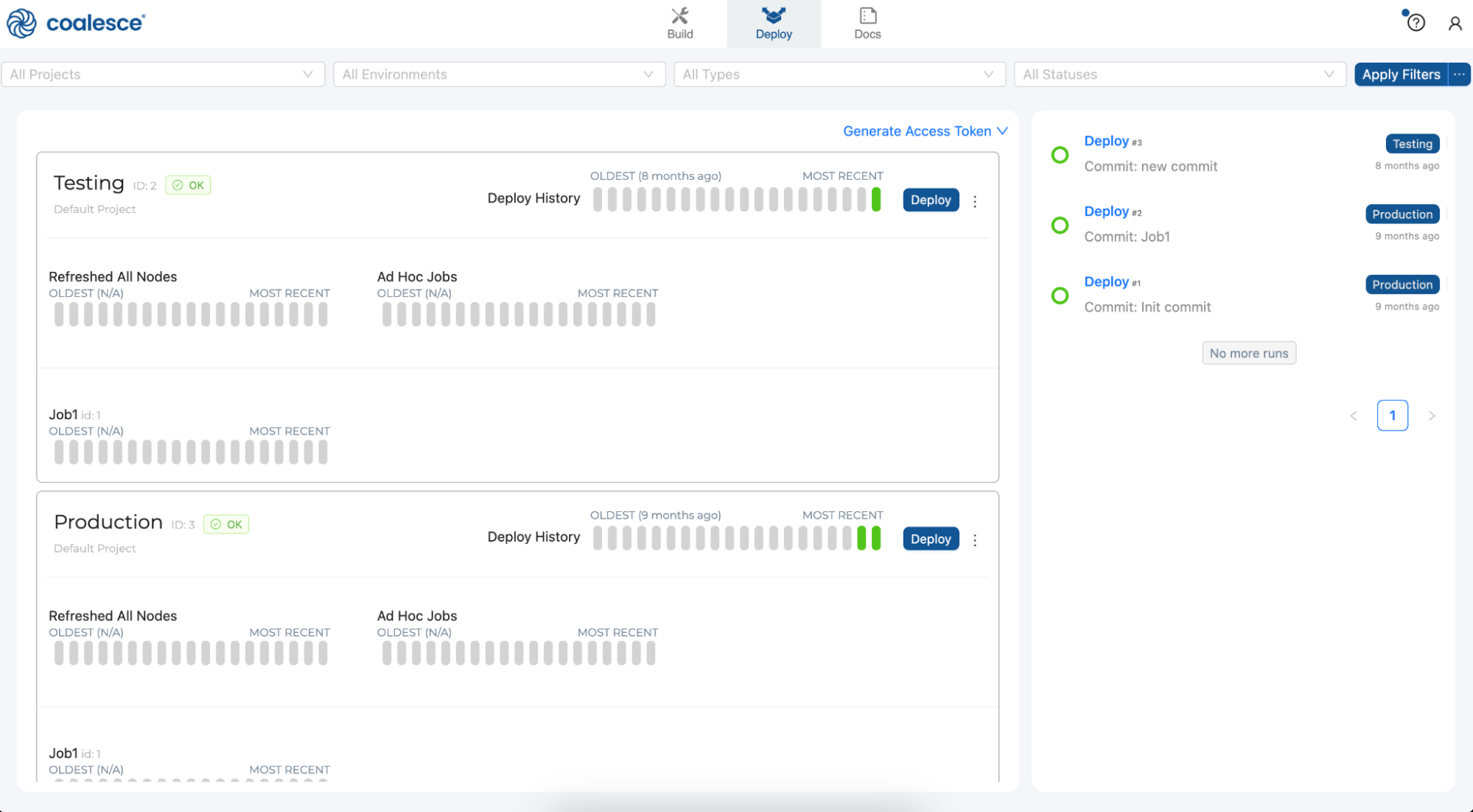Switch to the Build tab
1473x812 pixels.
[679, 24]
